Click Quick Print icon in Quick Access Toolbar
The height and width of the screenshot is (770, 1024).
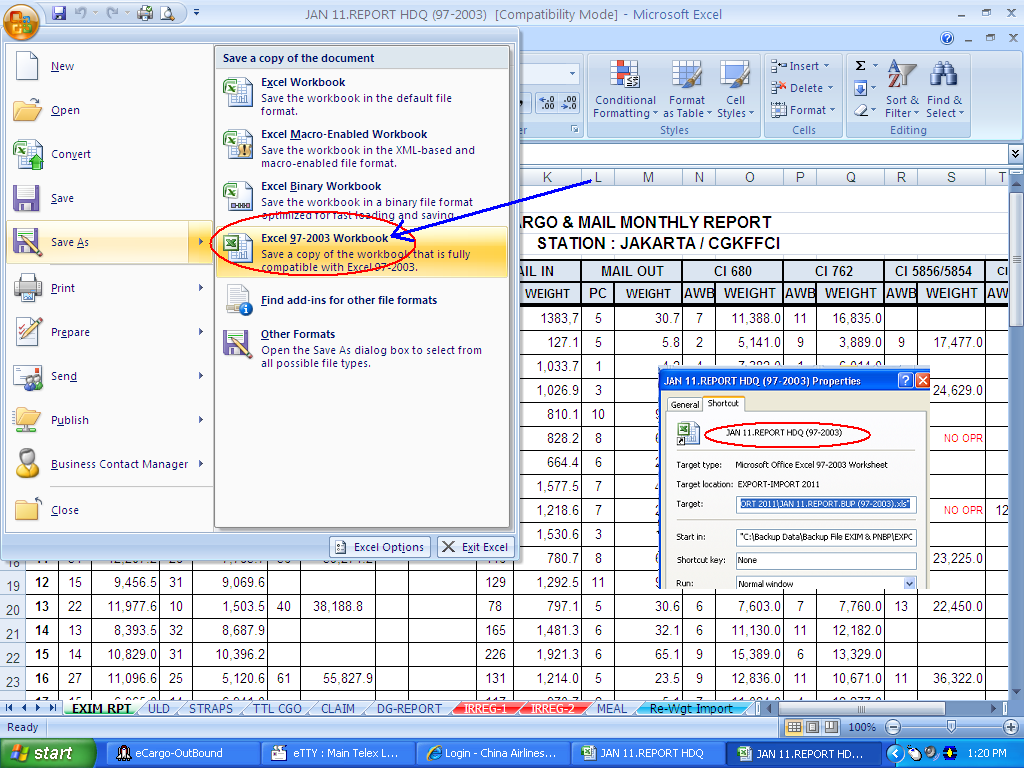145,13
